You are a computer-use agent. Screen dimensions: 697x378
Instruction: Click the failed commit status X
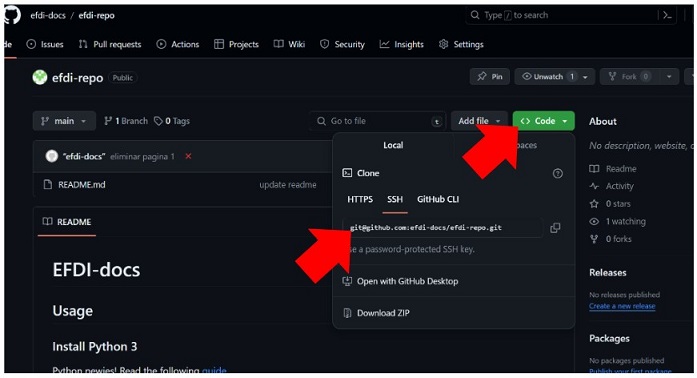tap(188, 156)
